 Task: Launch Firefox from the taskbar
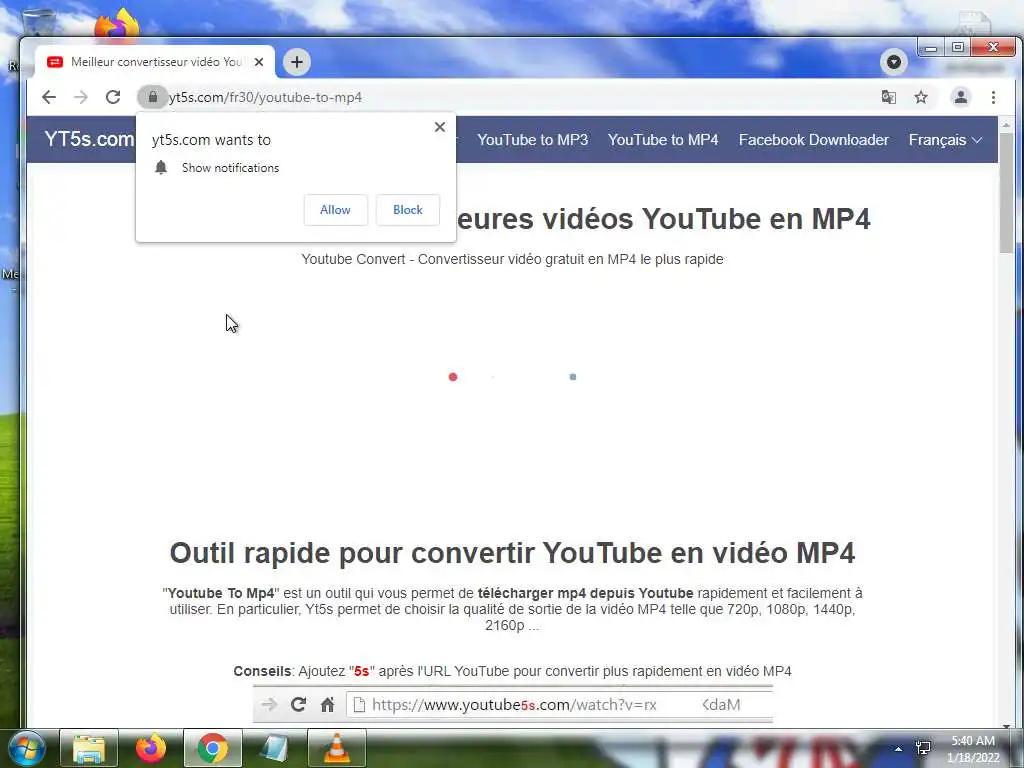click(151, 748)
